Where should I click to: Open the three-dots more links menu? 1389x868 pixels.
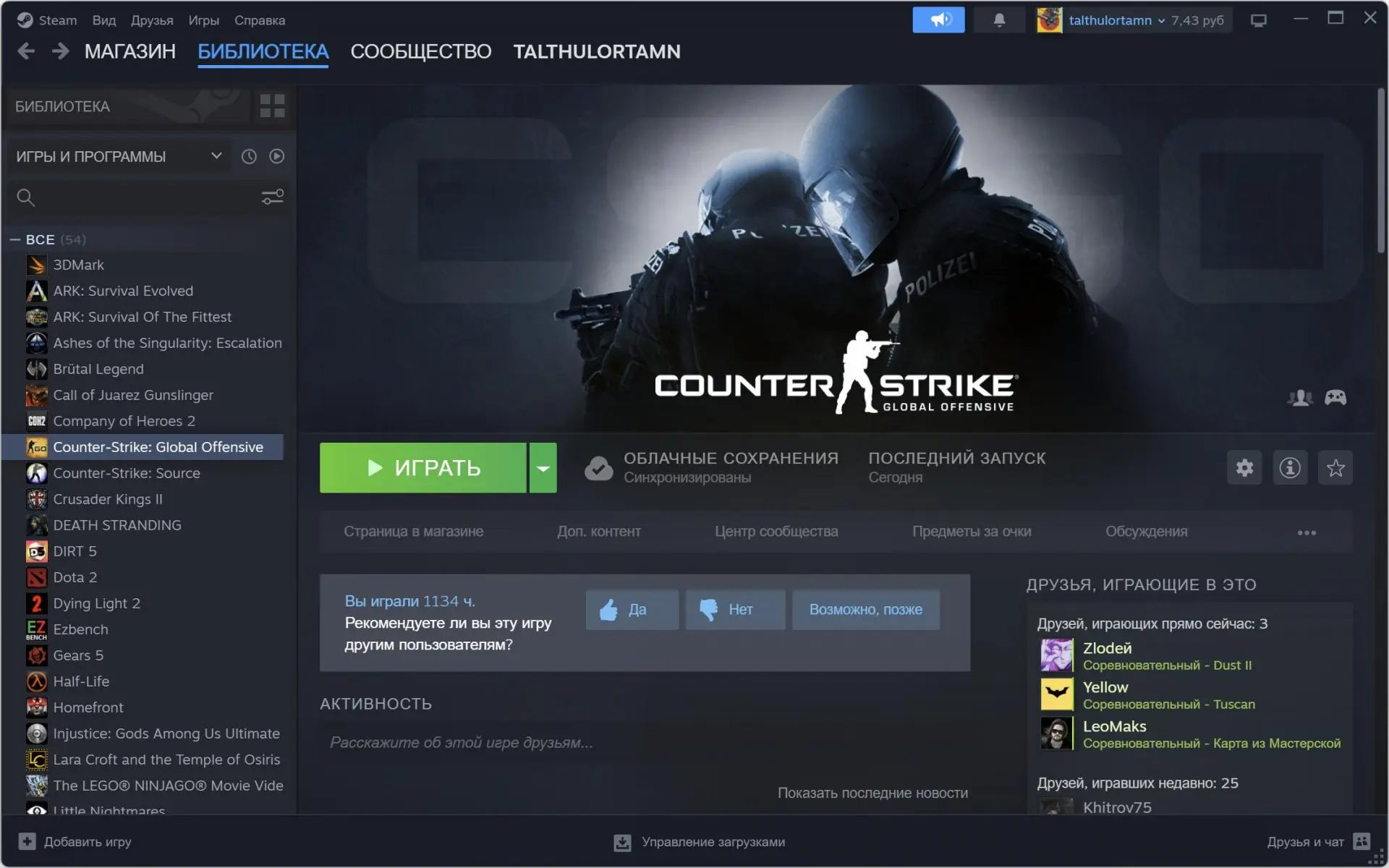click(1307, 532)
